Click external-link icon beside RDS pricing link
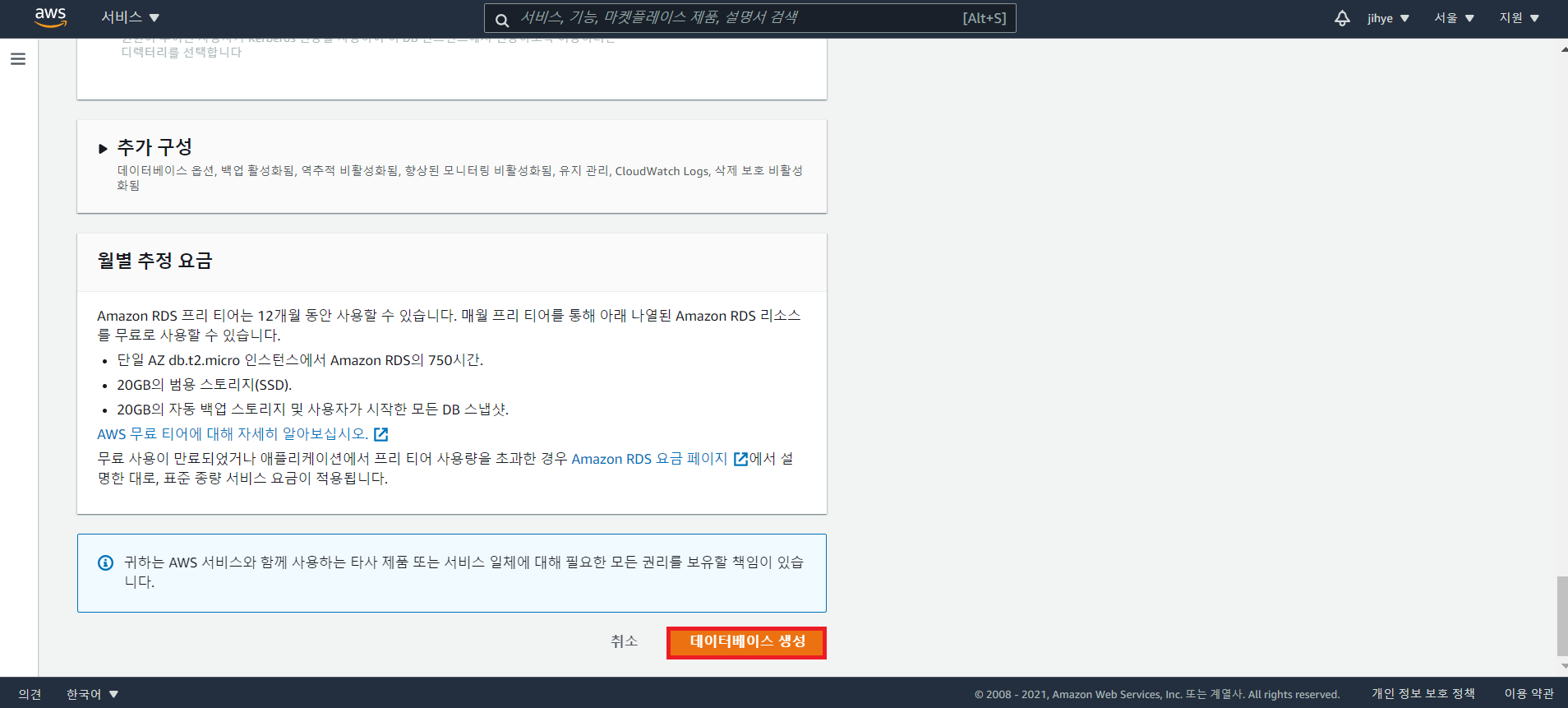This screenshot has height=708, width=1568. [740, 459]
